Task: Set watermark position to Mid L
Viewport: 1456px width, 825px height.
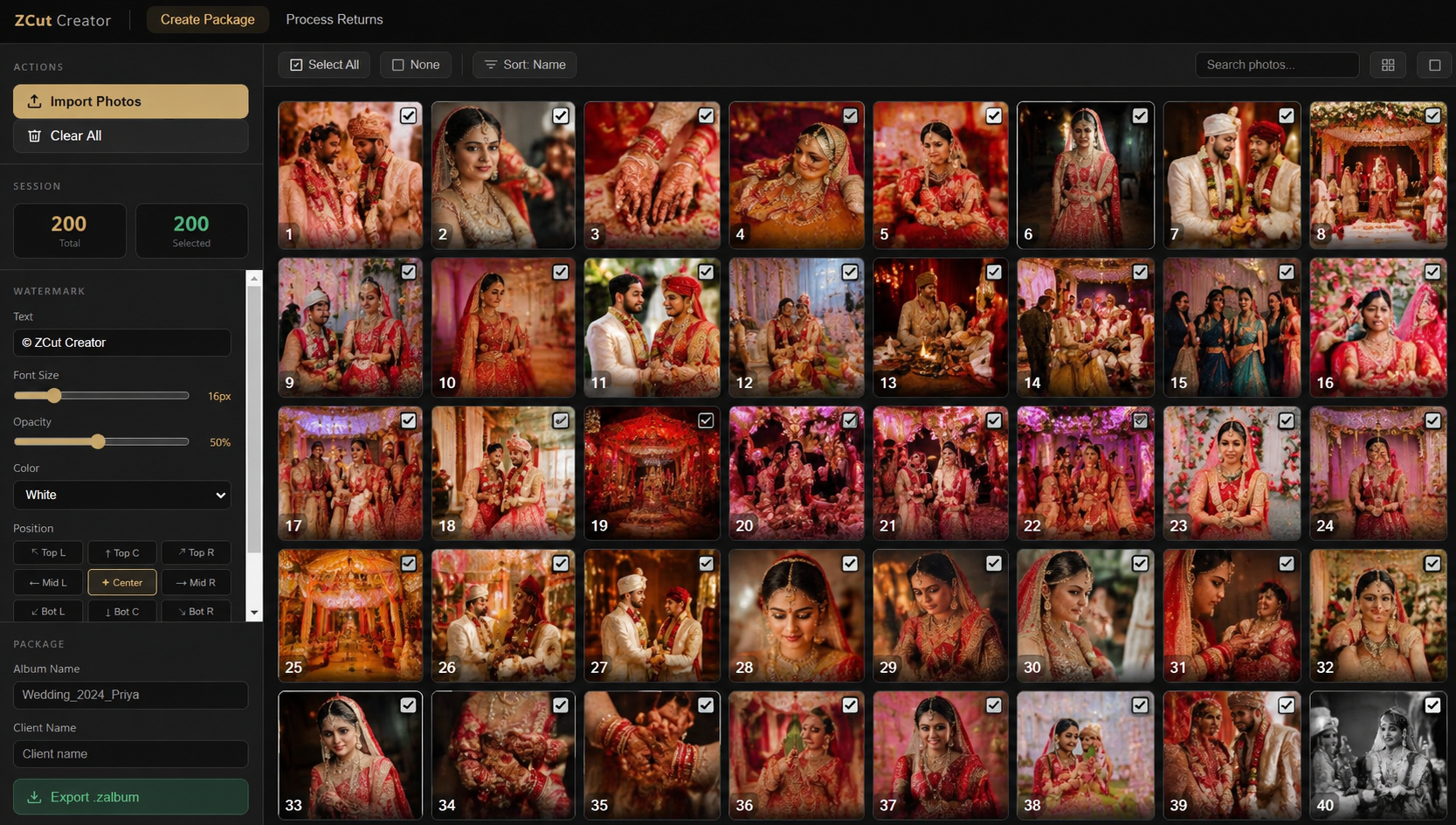Action: [48, 582]
